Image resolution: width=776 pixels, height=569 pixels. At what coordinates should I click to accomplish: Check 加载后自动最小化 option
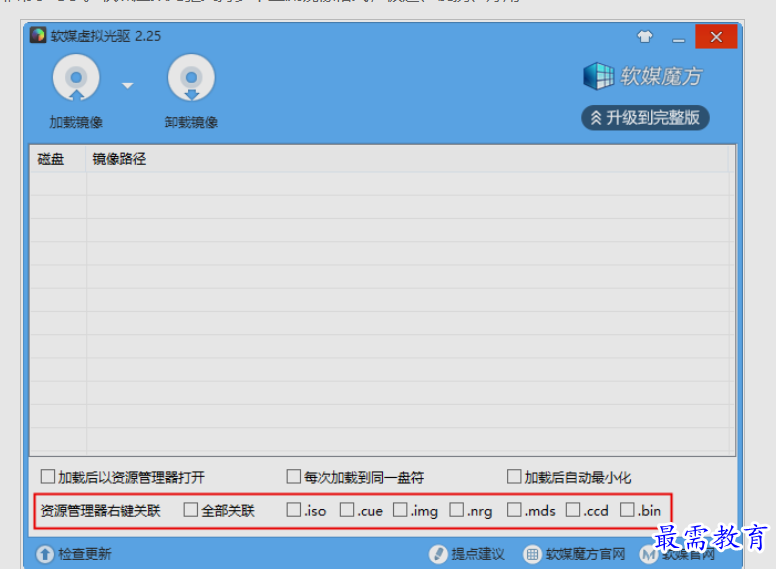(x=514, y=476)
